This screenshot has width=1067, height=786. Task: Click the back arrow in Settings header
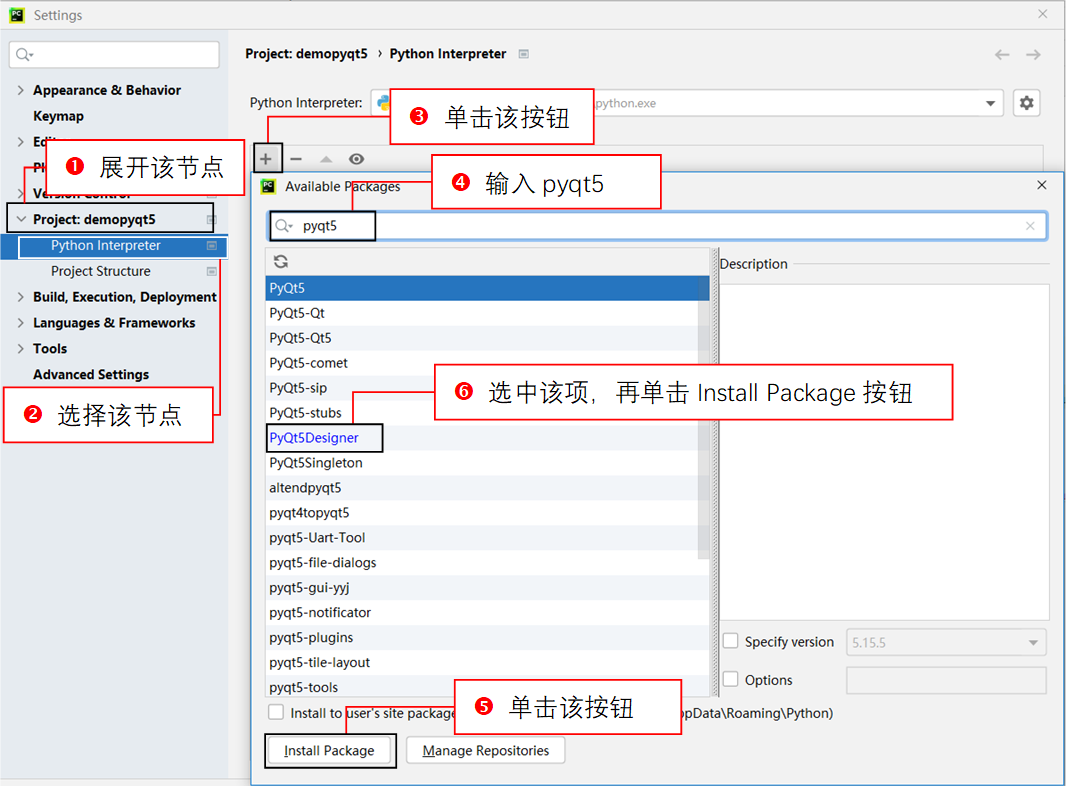coord(1002,54)
